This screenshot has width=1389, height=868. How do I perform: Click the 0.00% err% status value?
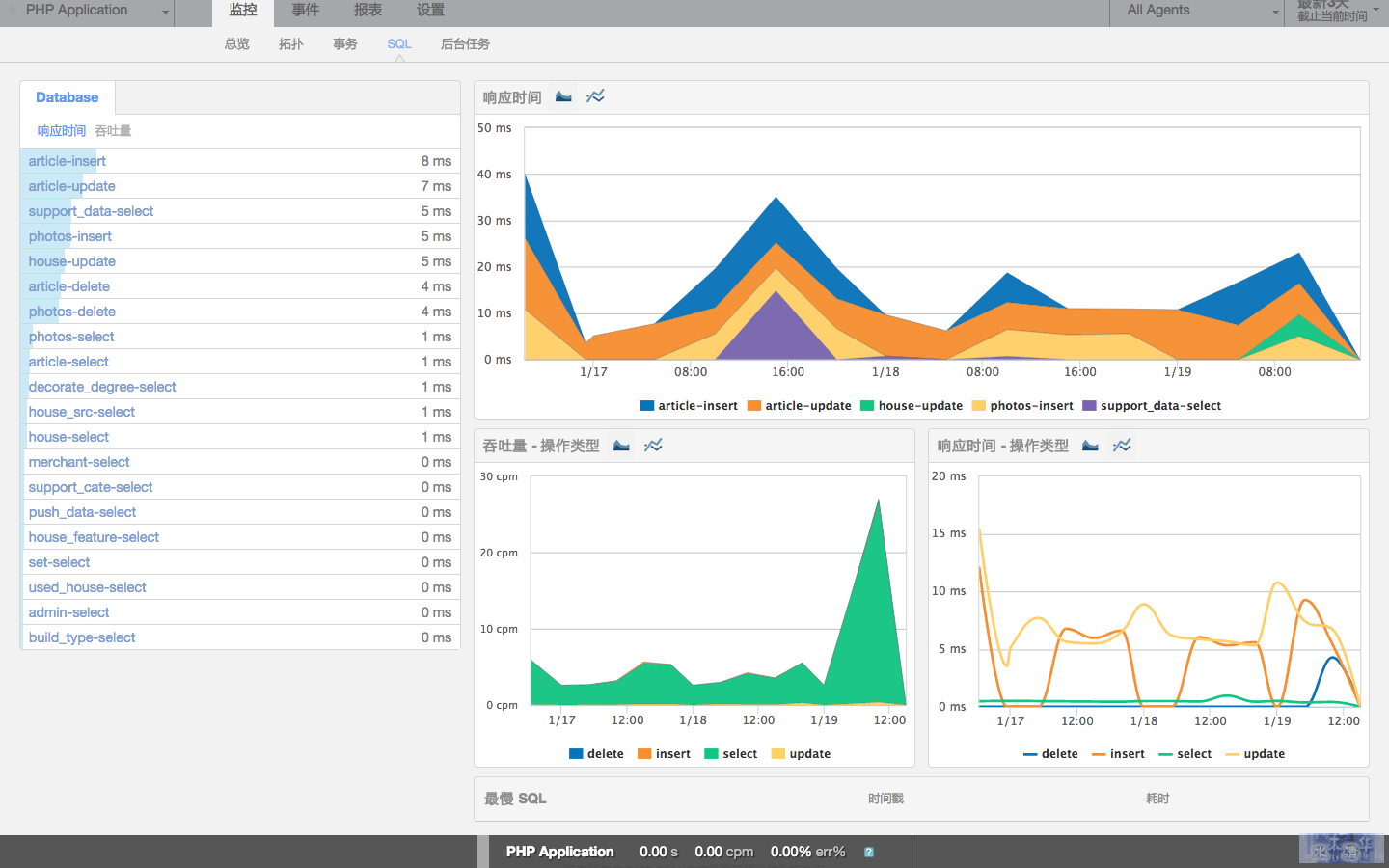pyautogui.click(x=807, y=852)
